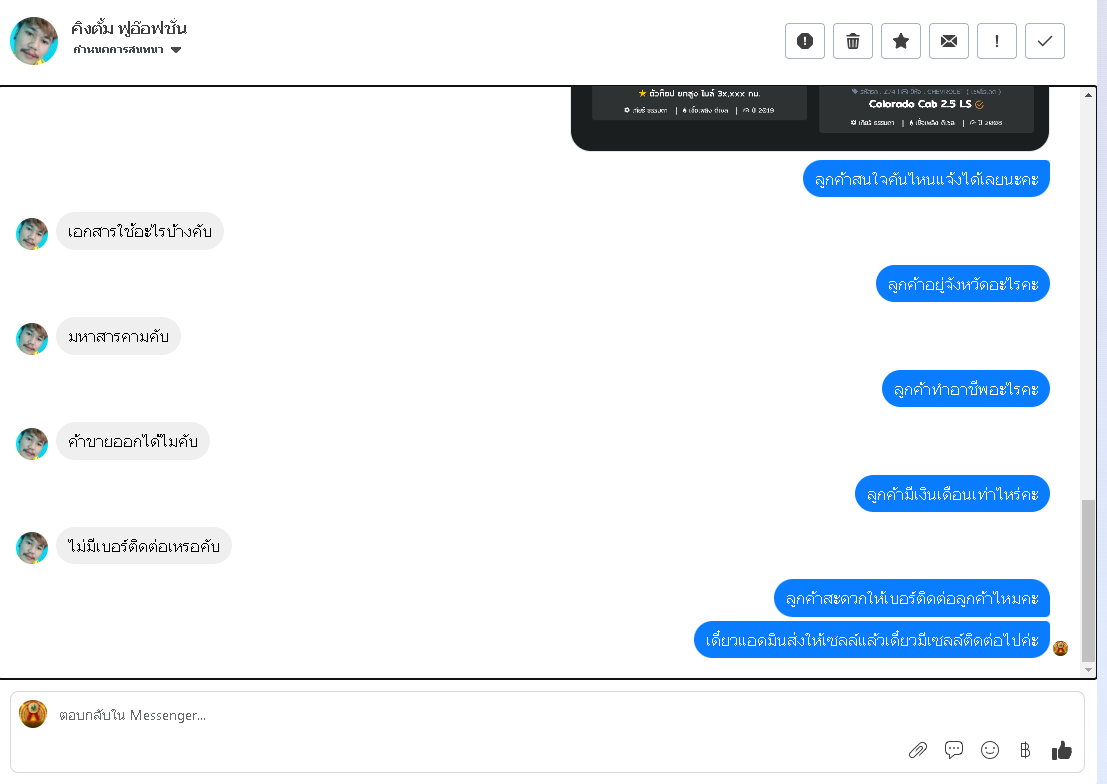Flag conversation with exclamation mark button
Screen dimensions: 1107x784
tap(997, 41)
